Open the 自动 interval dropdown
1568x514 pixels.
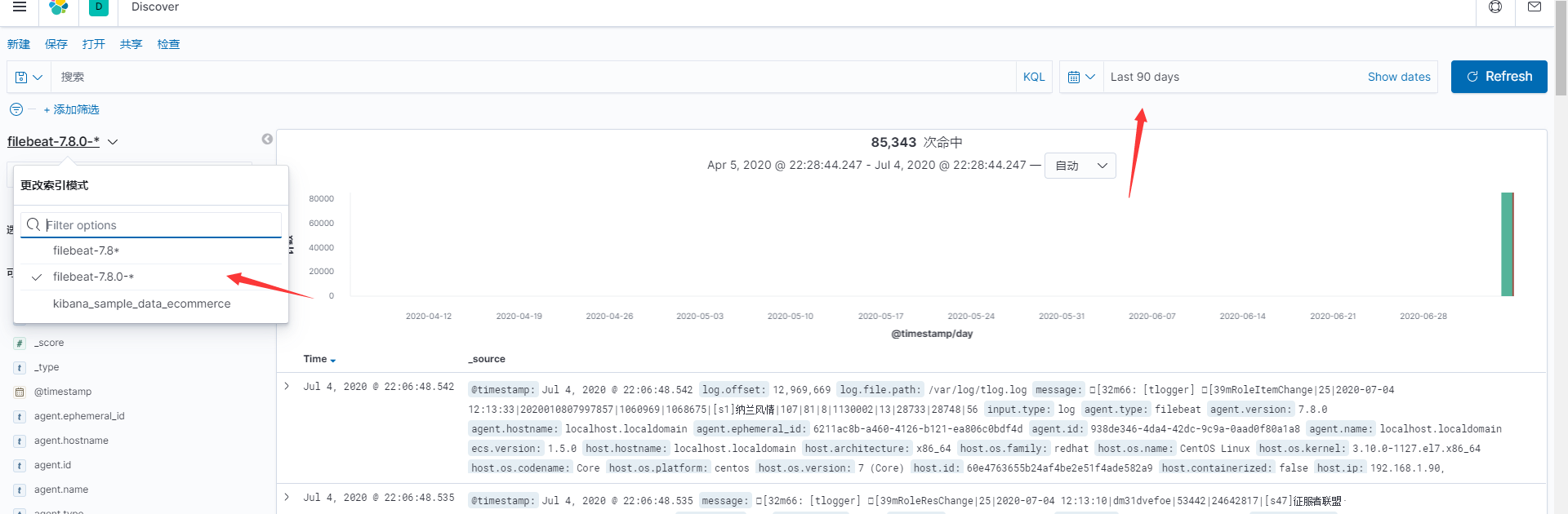(1081, 166)
